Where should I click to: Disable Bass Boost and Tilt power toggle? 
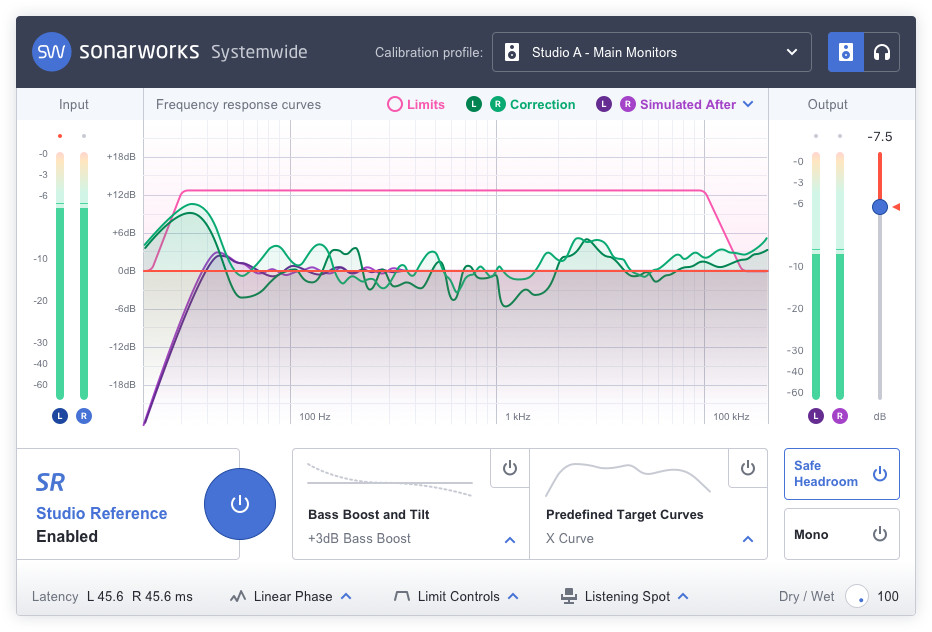509,468
